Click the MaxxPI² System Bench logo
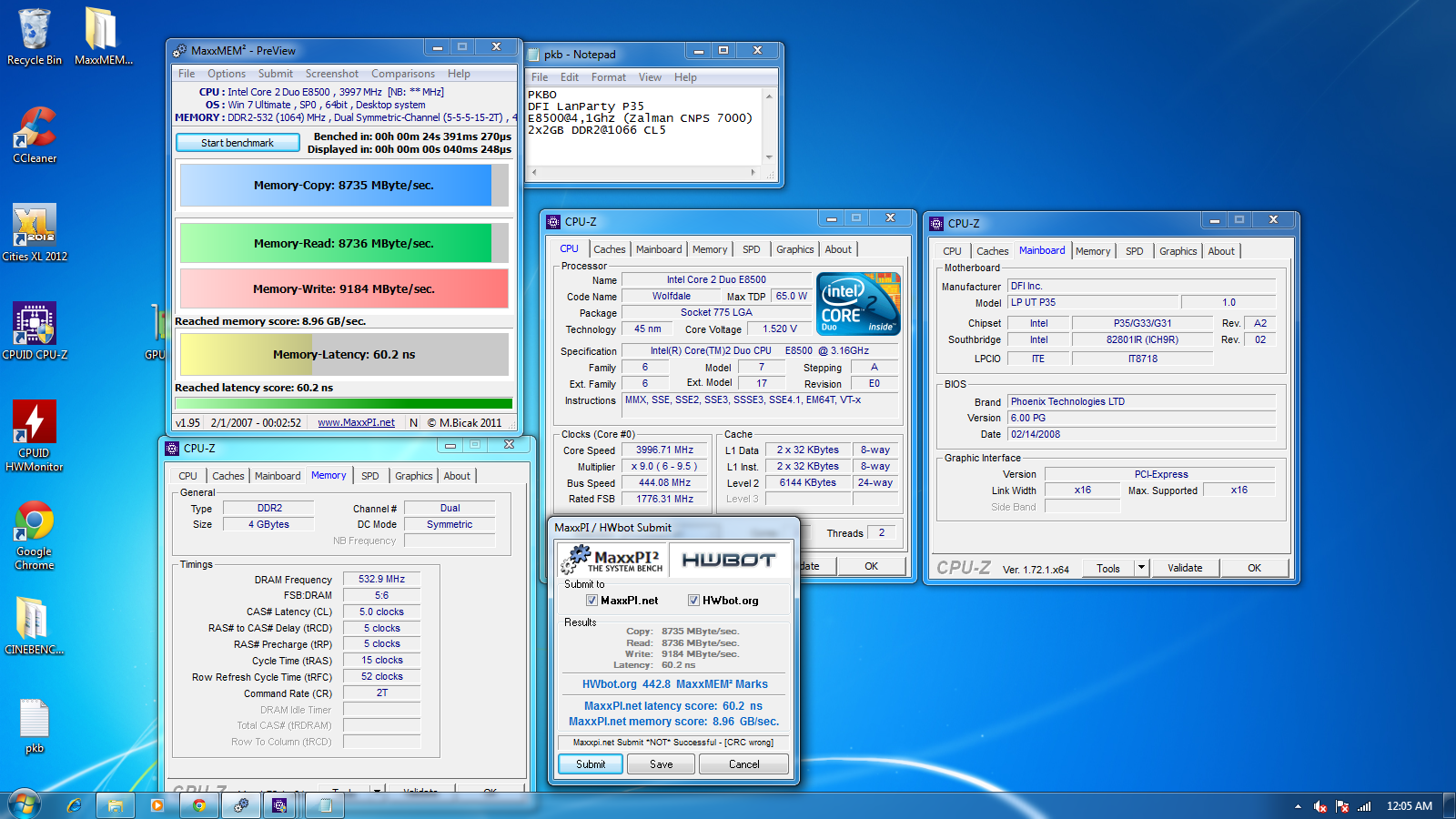Image resolution: width=1456 pixels, height=819 pixels. 612,560
